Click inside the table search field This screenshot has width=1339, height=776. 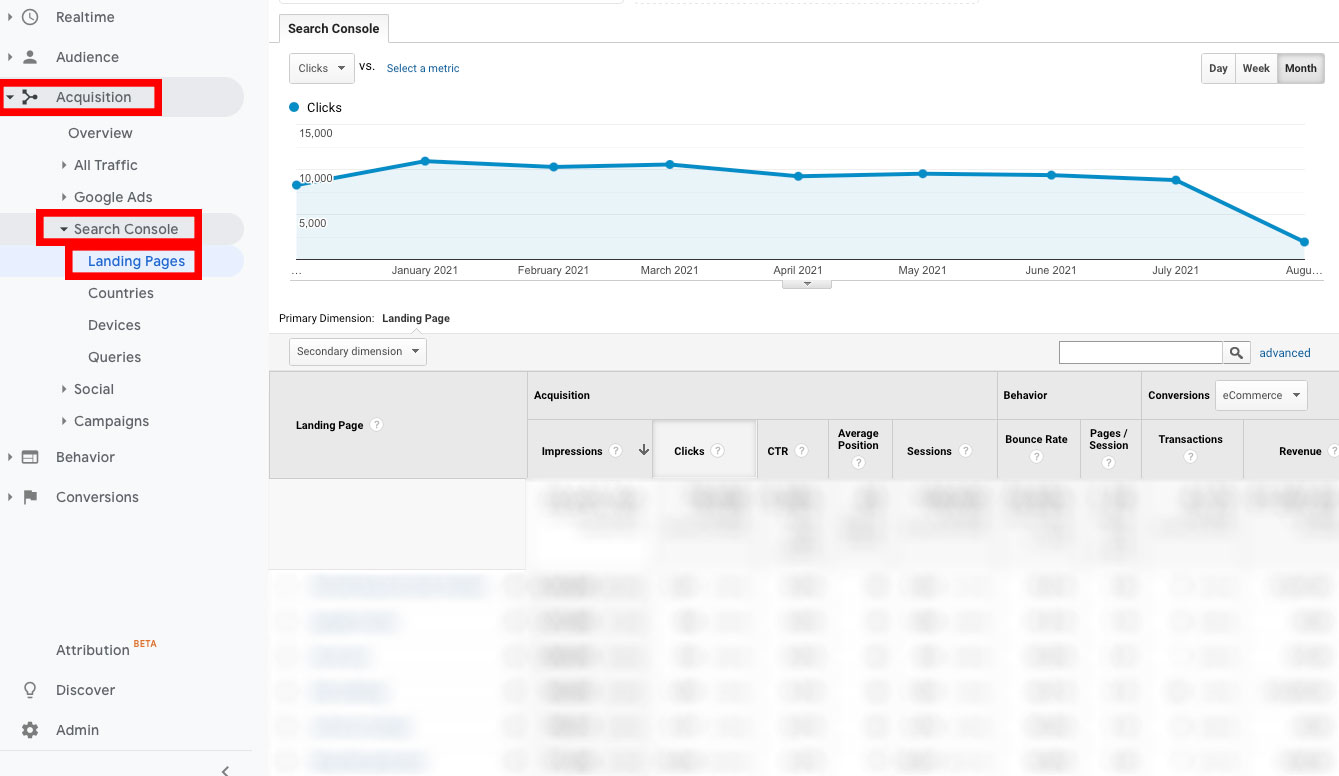coord(1140,352)
